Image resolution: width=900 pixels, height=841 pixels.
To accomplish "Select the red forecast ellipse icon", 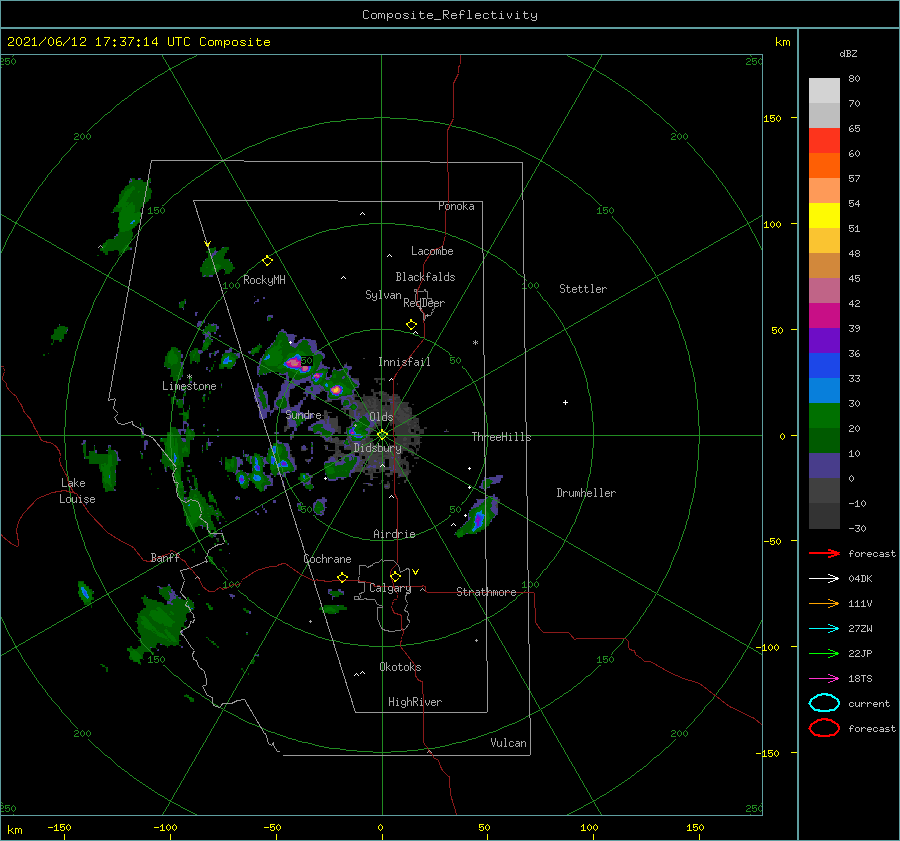I will [x=824, y=728].
